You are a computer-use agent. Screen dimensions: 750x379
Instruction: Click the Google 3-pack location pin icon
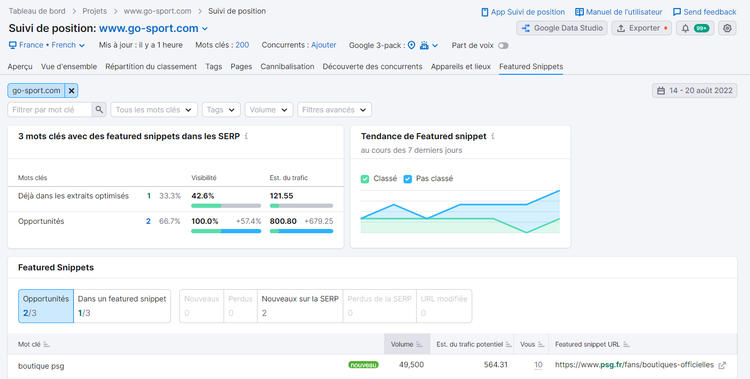click(x=411, y=45)
